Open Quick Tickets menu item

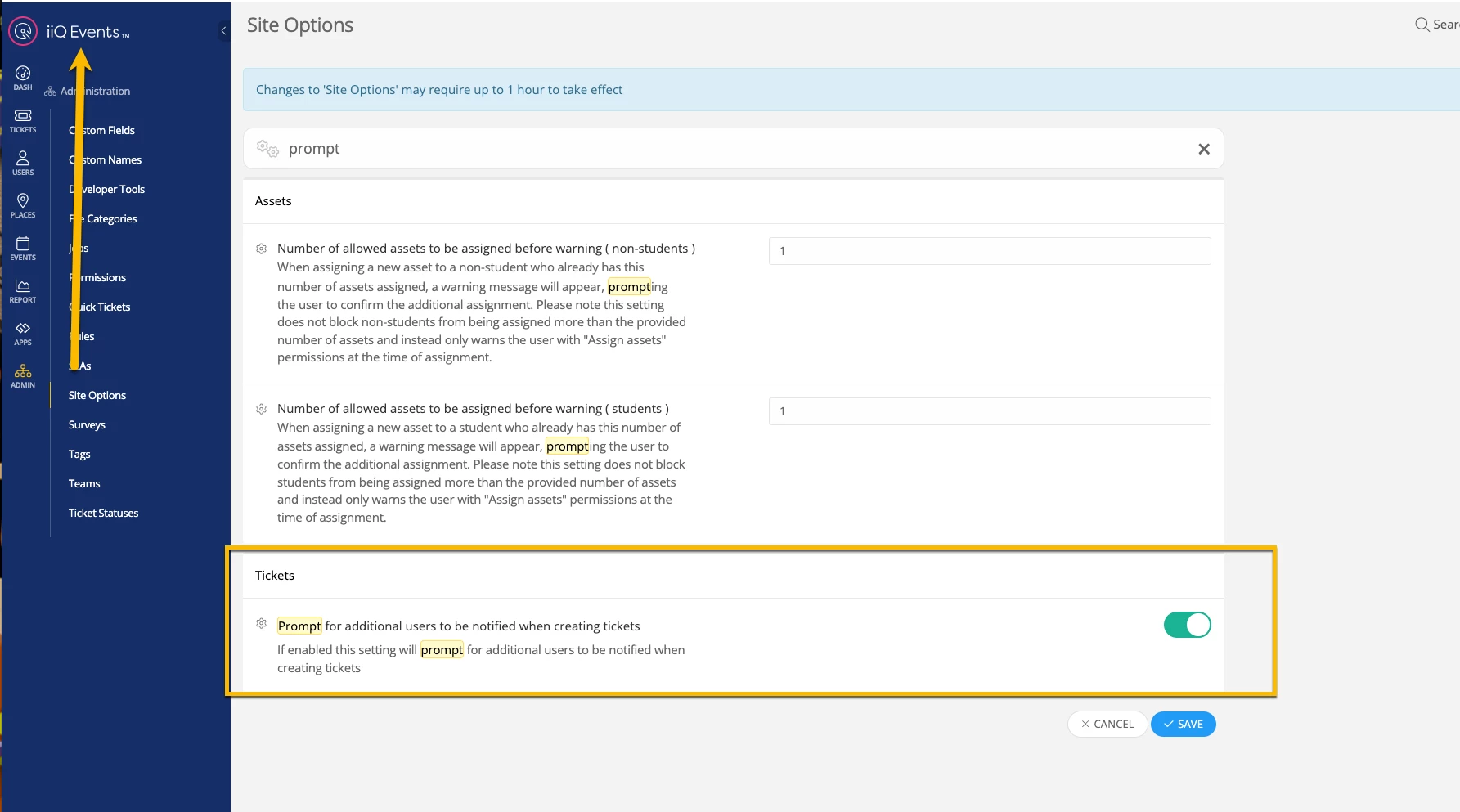coord(100,307)
